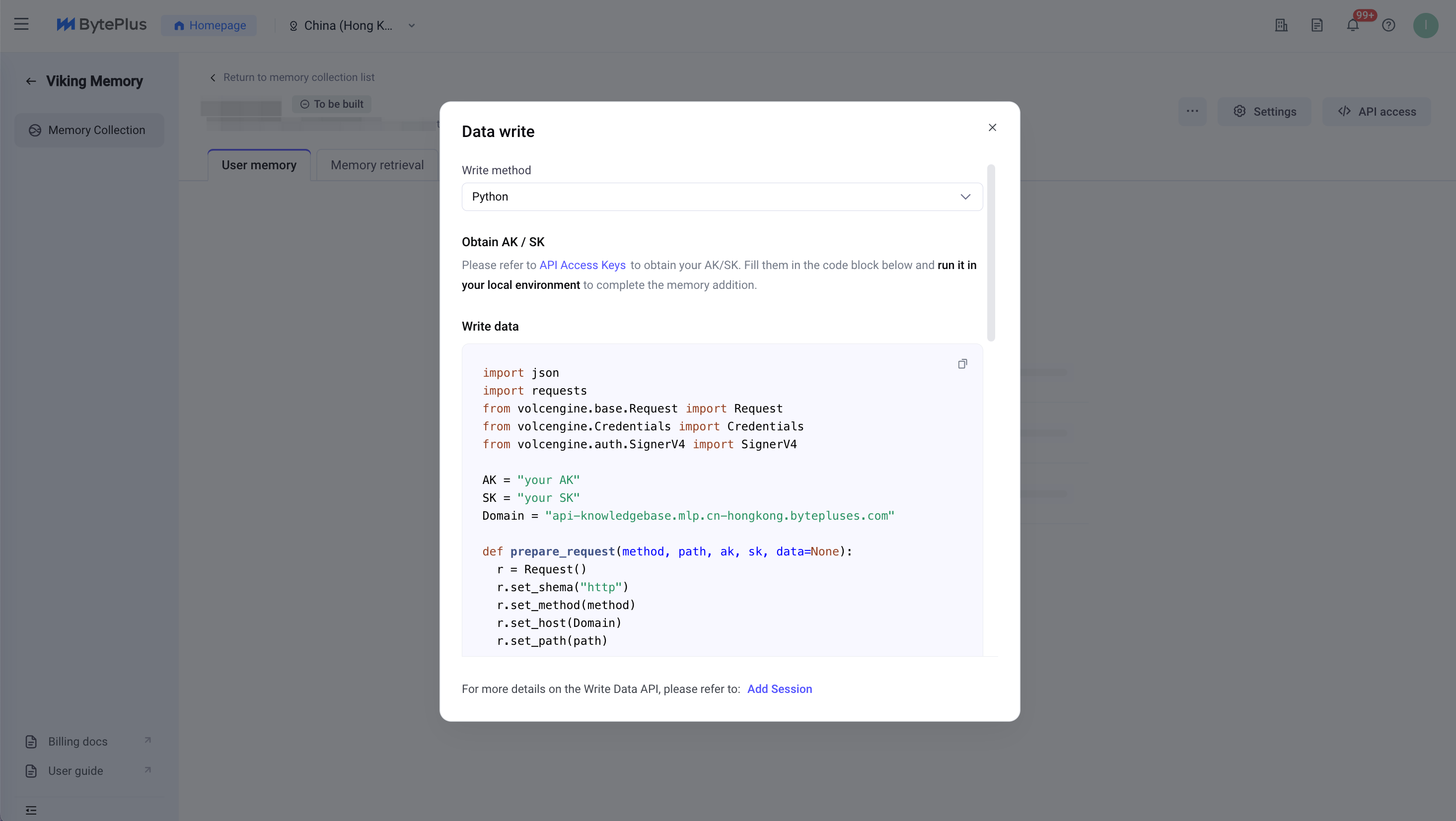Click the Settings button
The image size is (1456, 821).
point(1264,111)
